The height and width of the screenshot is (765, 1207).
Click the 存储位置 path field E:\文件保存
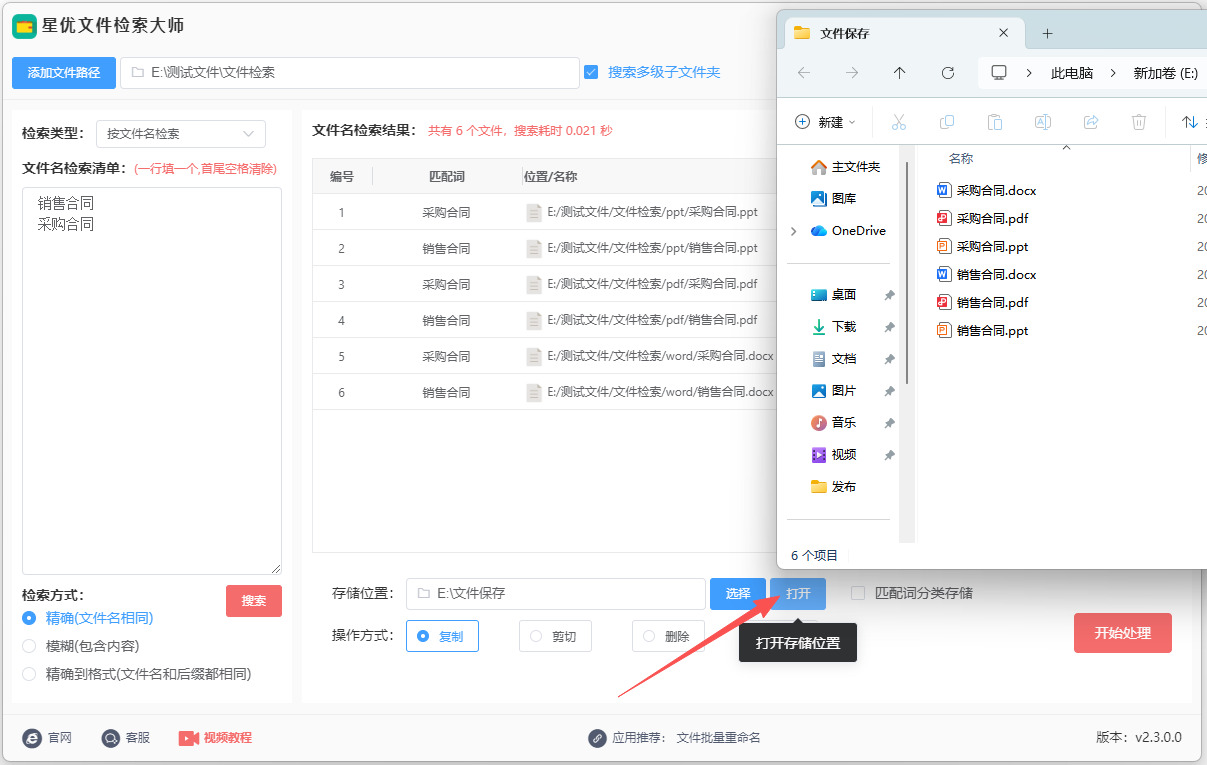point(556,593)
